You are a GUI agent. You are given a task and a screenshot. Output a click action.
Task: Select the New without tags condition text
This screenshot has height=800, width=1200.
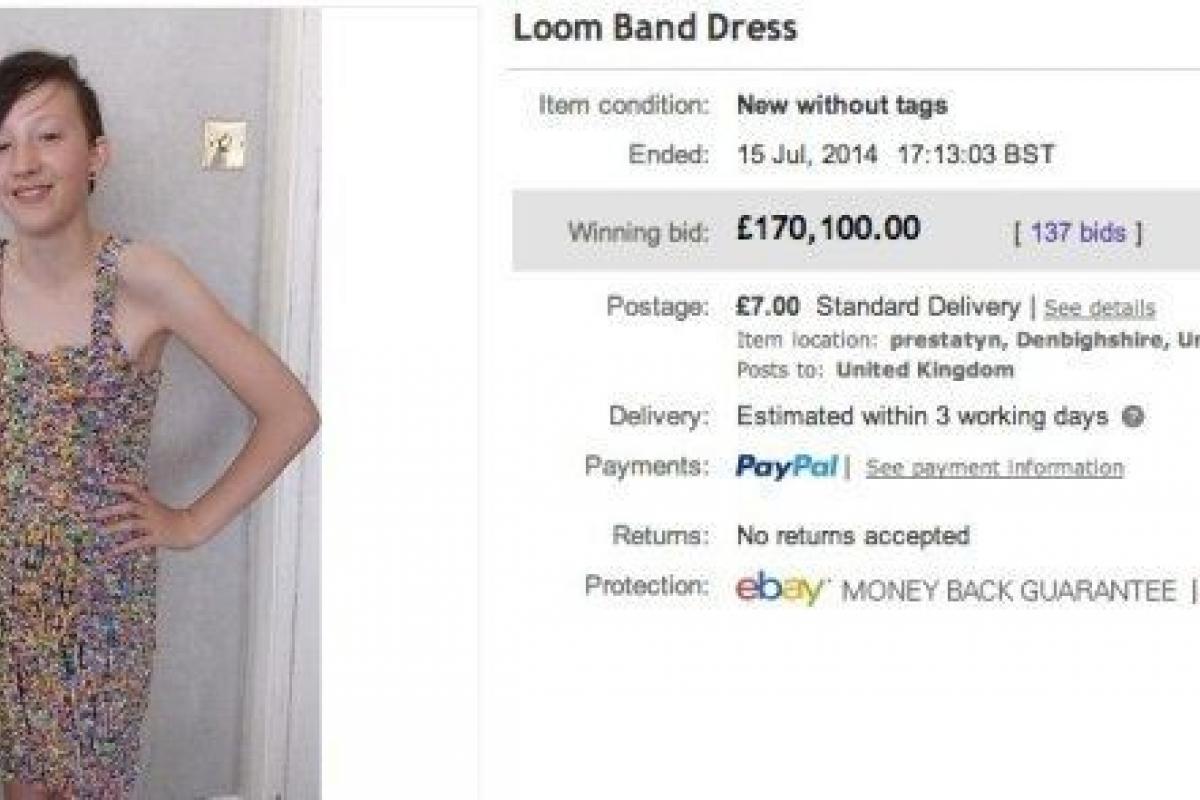click(842, 105)
